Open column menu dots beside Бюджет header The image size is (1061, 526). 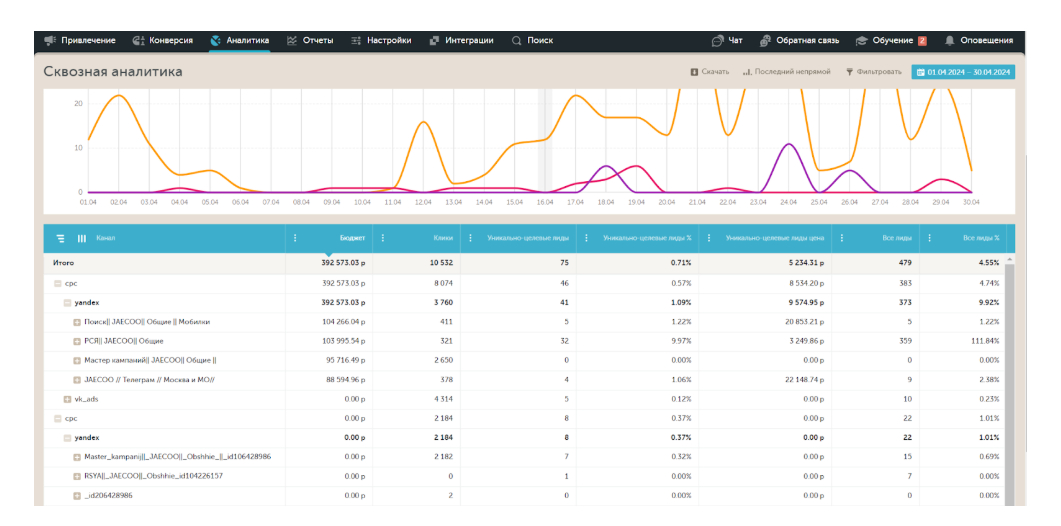[295, 239]
